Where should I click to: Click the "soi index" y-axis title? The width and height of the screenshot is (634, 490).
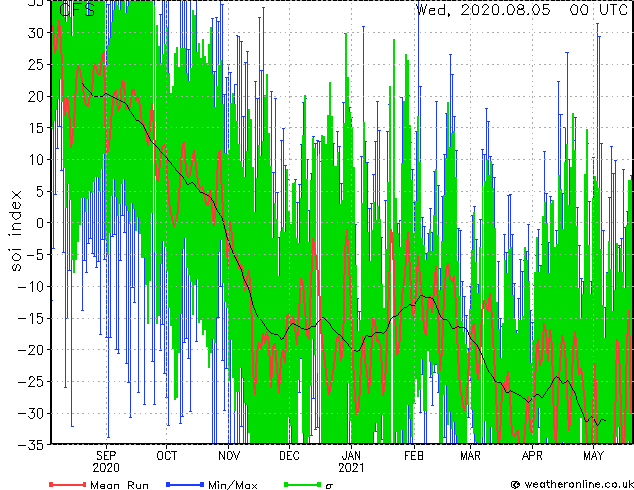pyautogui.click(x=15, y=230)
